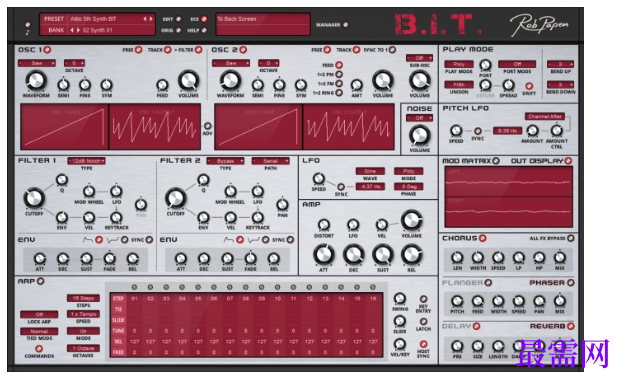Enable the 1>2 RING modulation
The height and width of the screenshot is (385, 628).
pyautogui.click(x=339, y=93)
